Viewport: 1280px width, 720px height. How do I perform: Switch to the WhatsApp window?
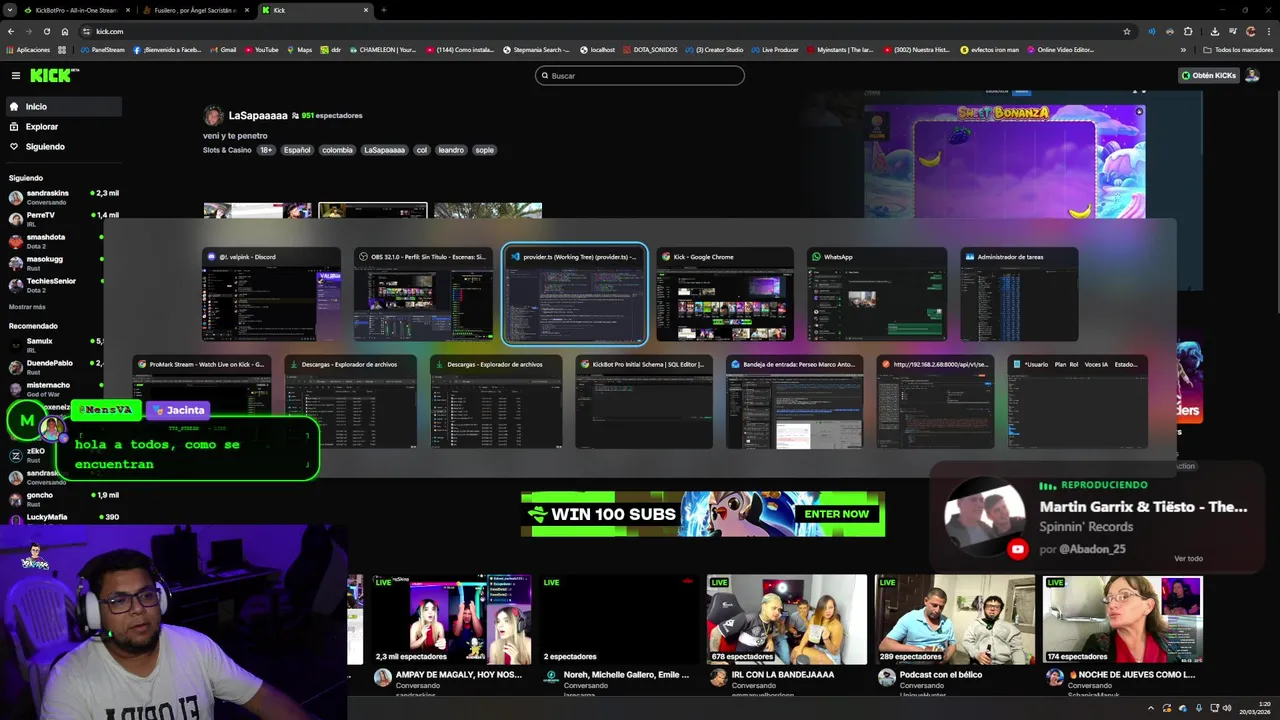(877, 295)
